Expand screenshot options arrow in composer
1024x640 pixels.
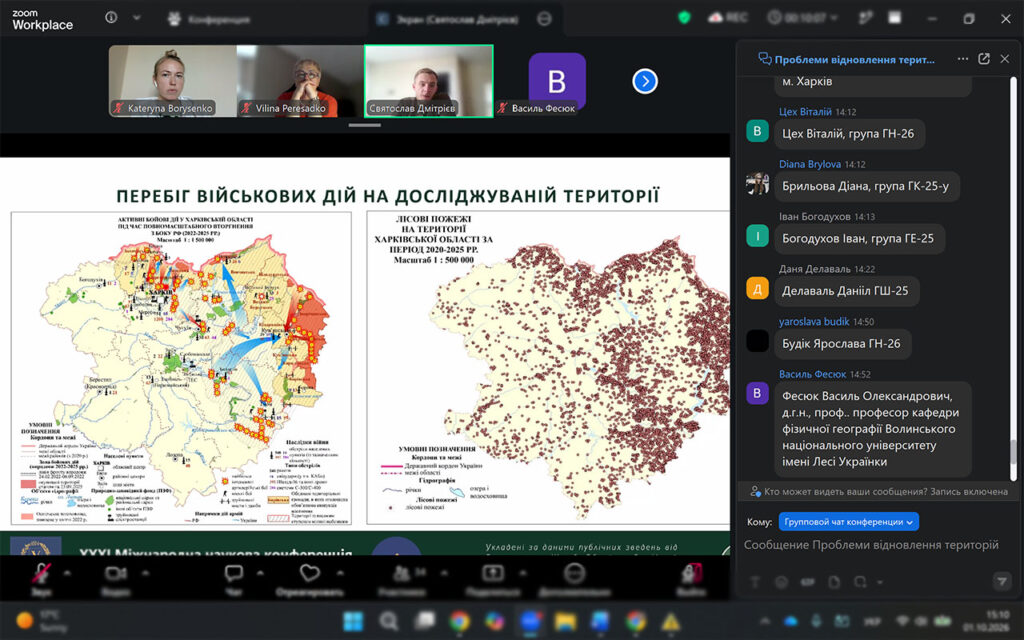(880, 582)
